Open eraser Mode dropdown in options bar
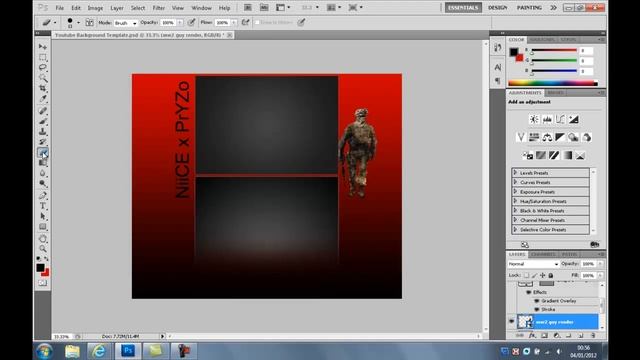Image resolution: width=640 pixels, height=360 pixels. tap(125, 23)
